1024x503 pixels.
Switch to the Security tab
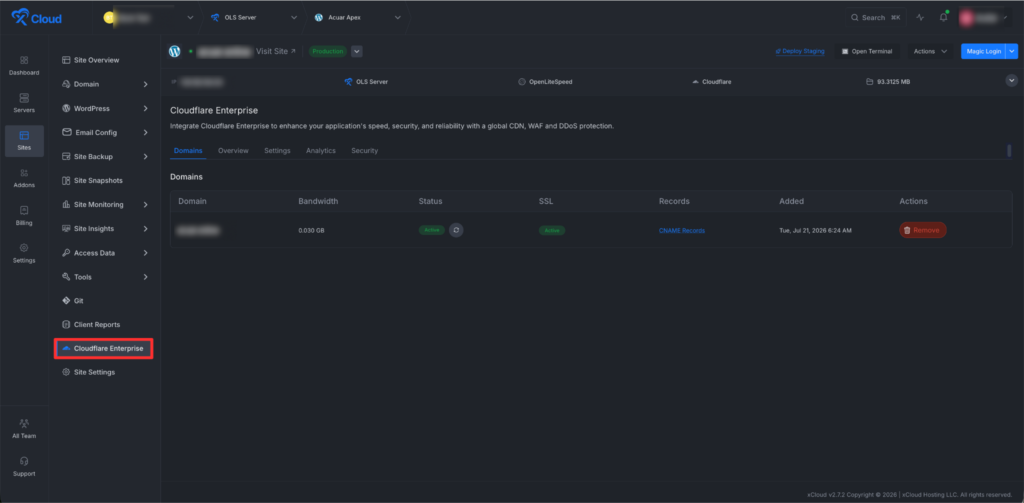(364, 151)
